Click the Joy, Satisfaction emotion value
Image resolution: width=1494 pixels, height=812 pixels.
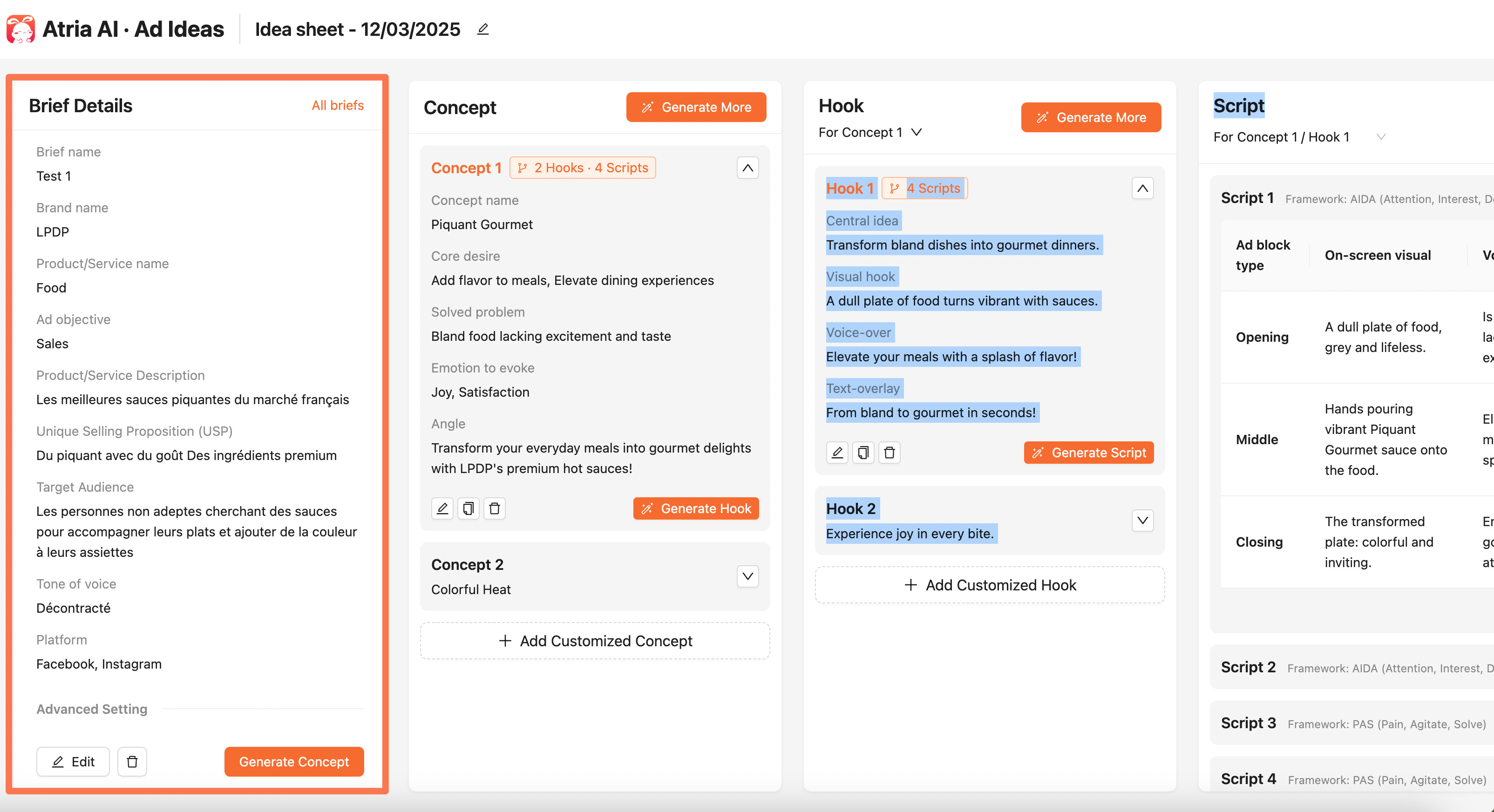480,392
